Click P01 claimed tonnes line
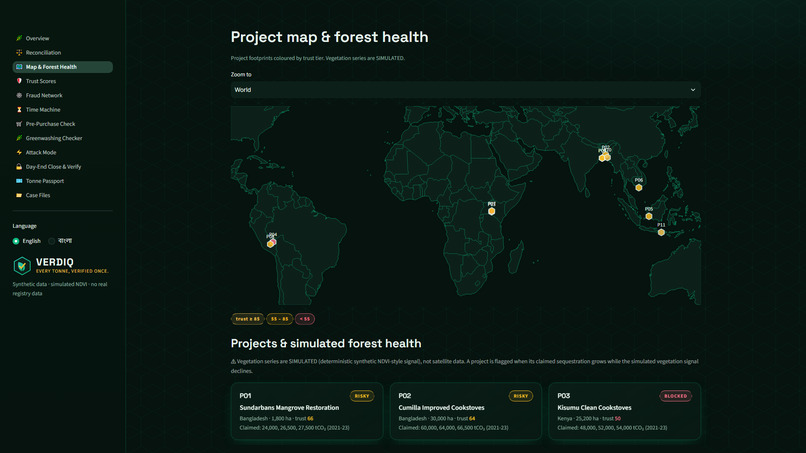 [x=295, y=428]
